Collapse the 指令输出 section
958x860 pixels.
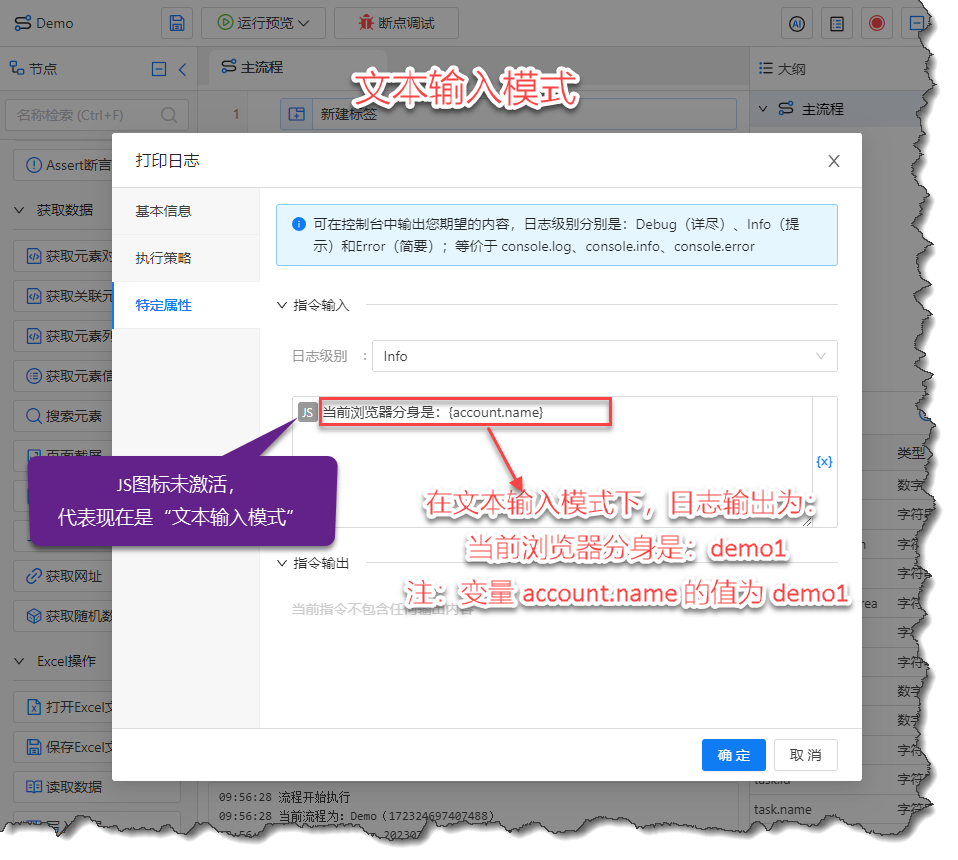tap(283, 563)
